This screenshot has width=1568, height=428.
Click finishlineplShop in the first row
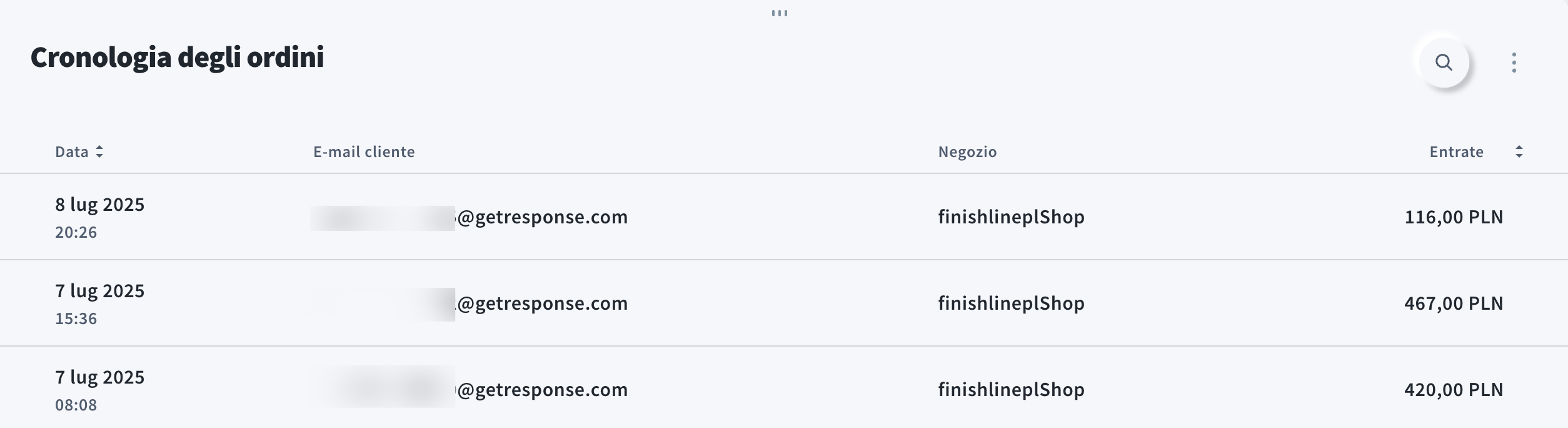[1011, 217]
